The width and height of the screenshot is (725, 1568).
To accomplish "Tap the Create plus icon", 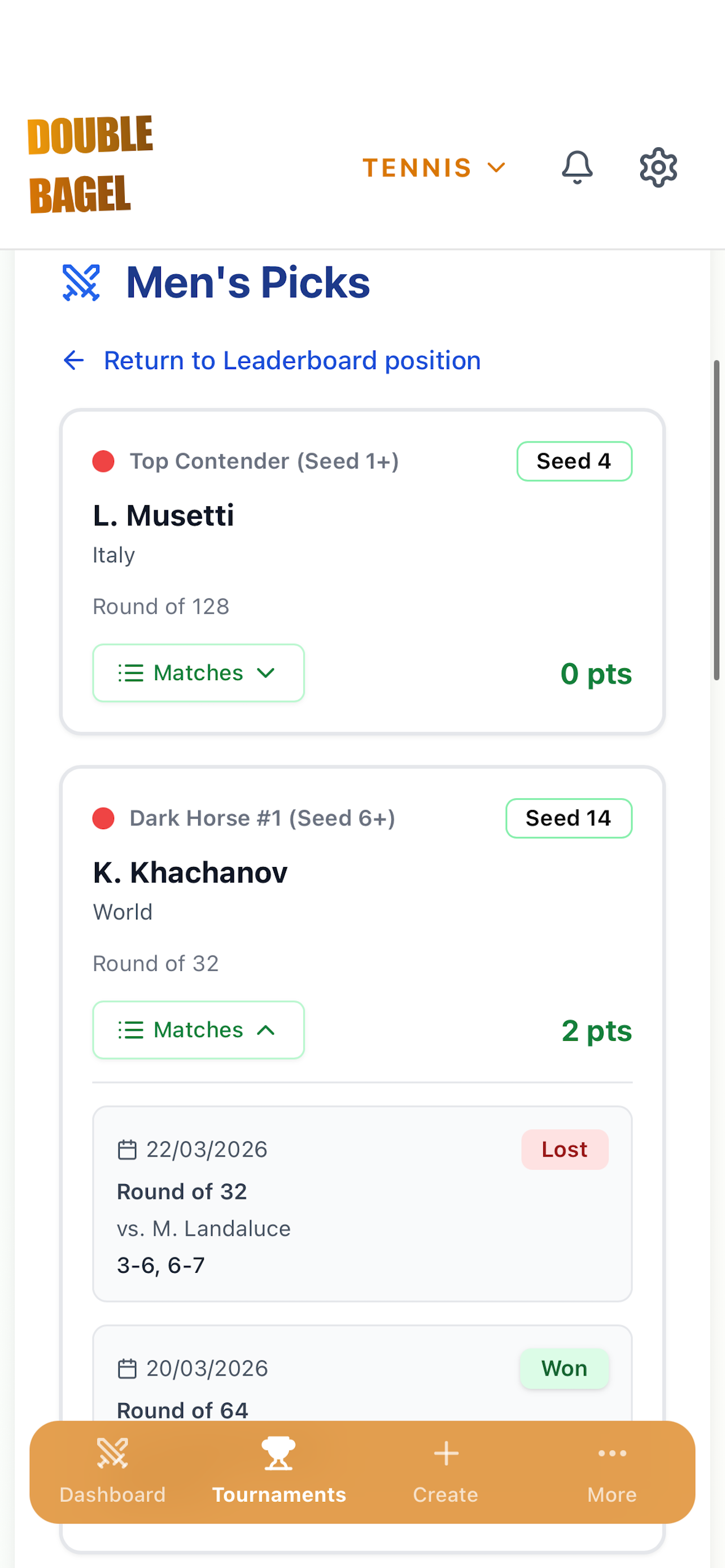I will click(446, 1453).
